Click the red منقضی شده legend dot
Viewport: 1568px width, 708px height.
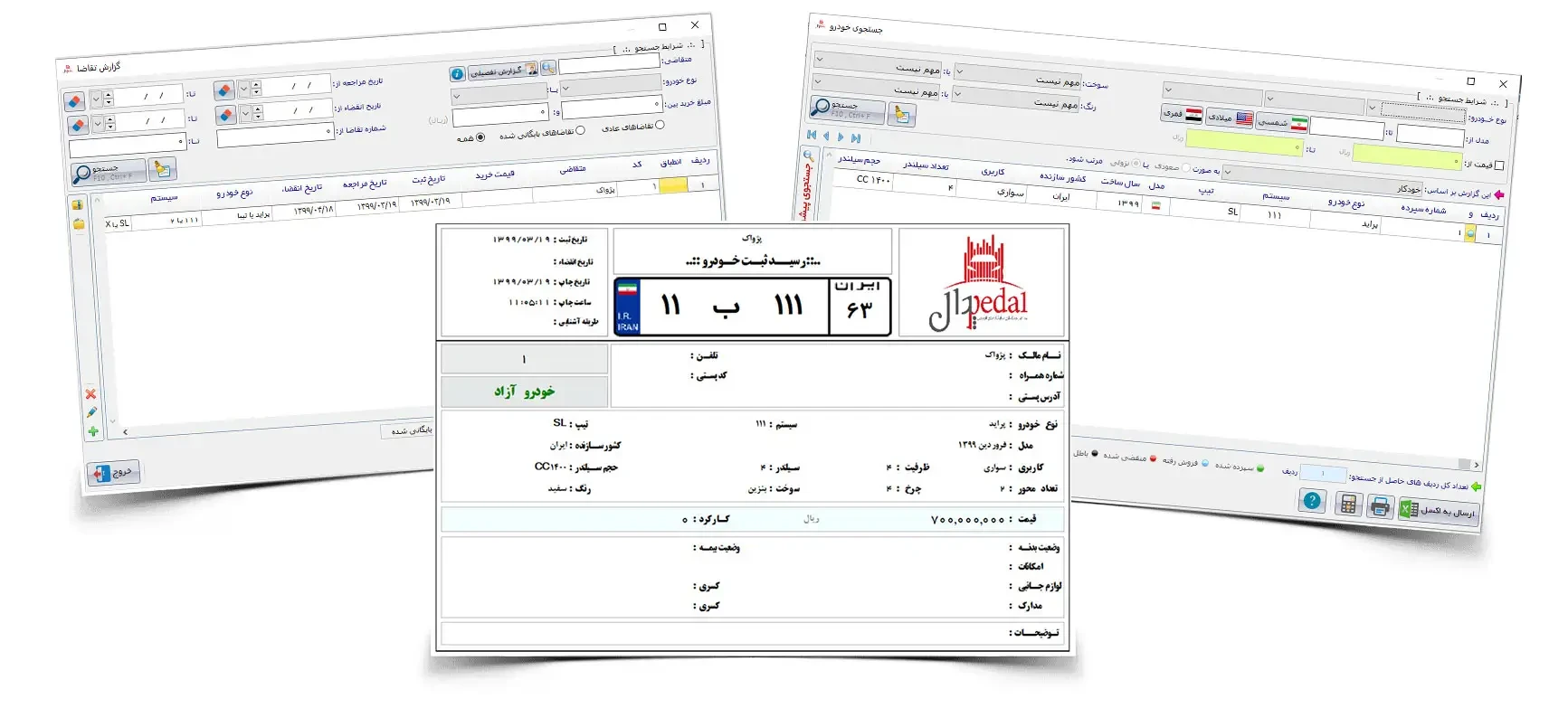coord(1154,459)
